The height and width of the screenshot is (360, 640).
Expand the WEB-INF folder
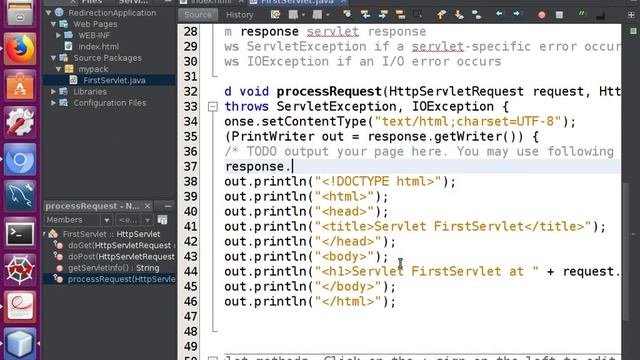58,36
